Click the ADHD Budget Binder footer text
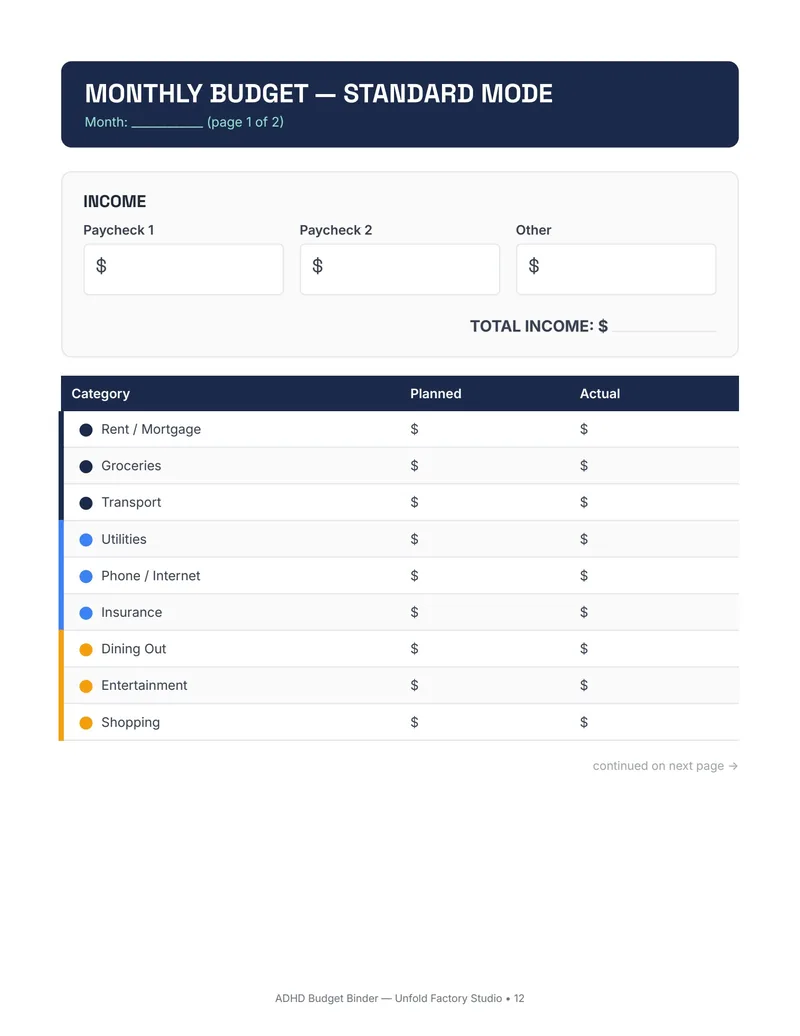800x1036 pixels. 400,998
